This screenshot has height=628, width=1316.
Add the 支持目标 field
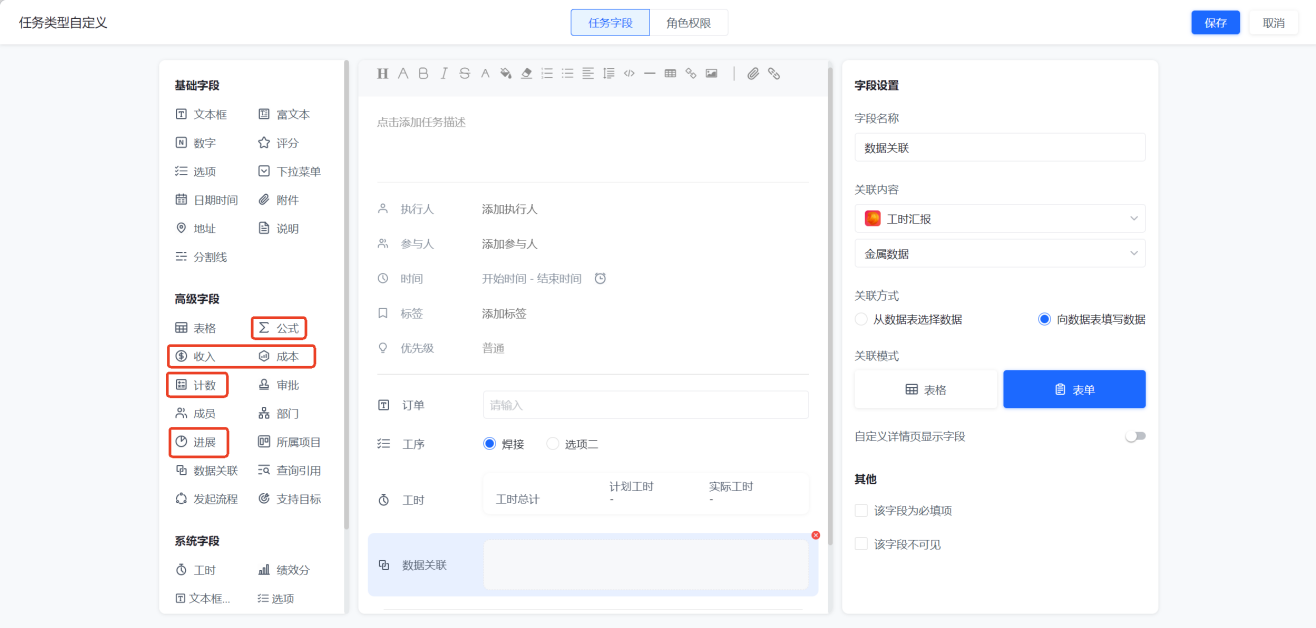pos(289,499)
